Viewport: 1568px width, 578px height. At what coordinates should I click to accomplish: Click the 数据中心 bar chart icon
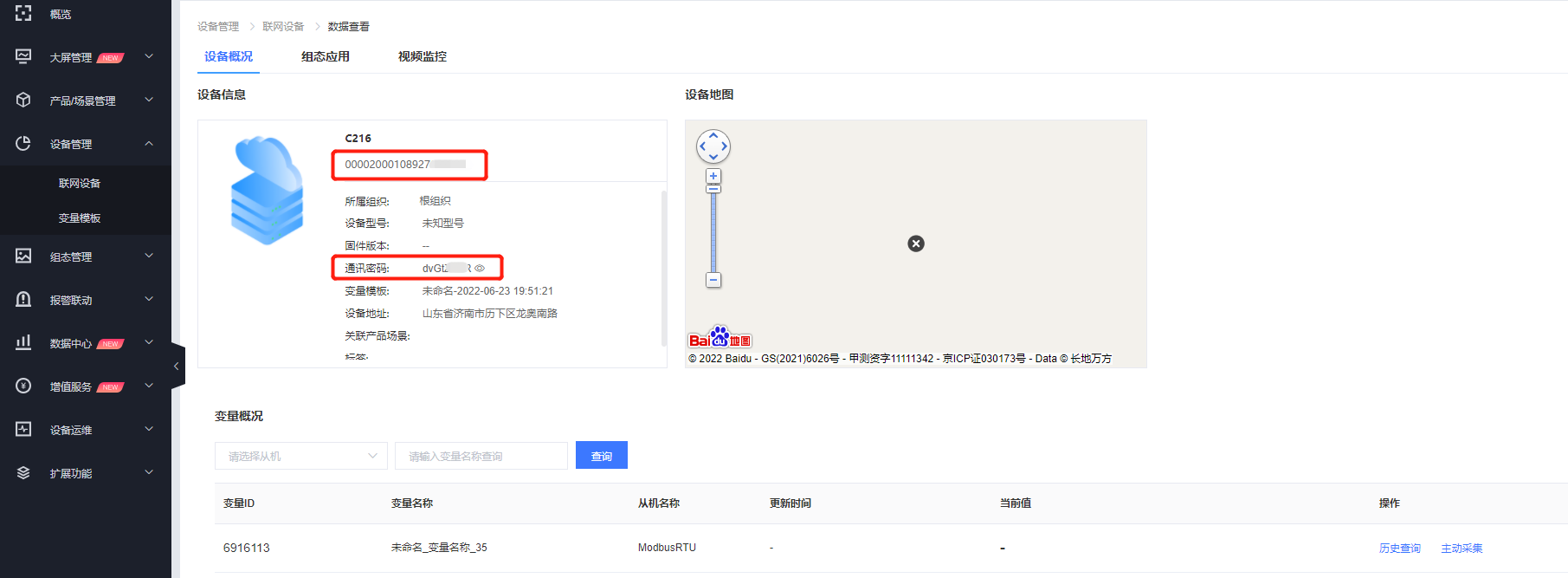(x=23, y=342)
